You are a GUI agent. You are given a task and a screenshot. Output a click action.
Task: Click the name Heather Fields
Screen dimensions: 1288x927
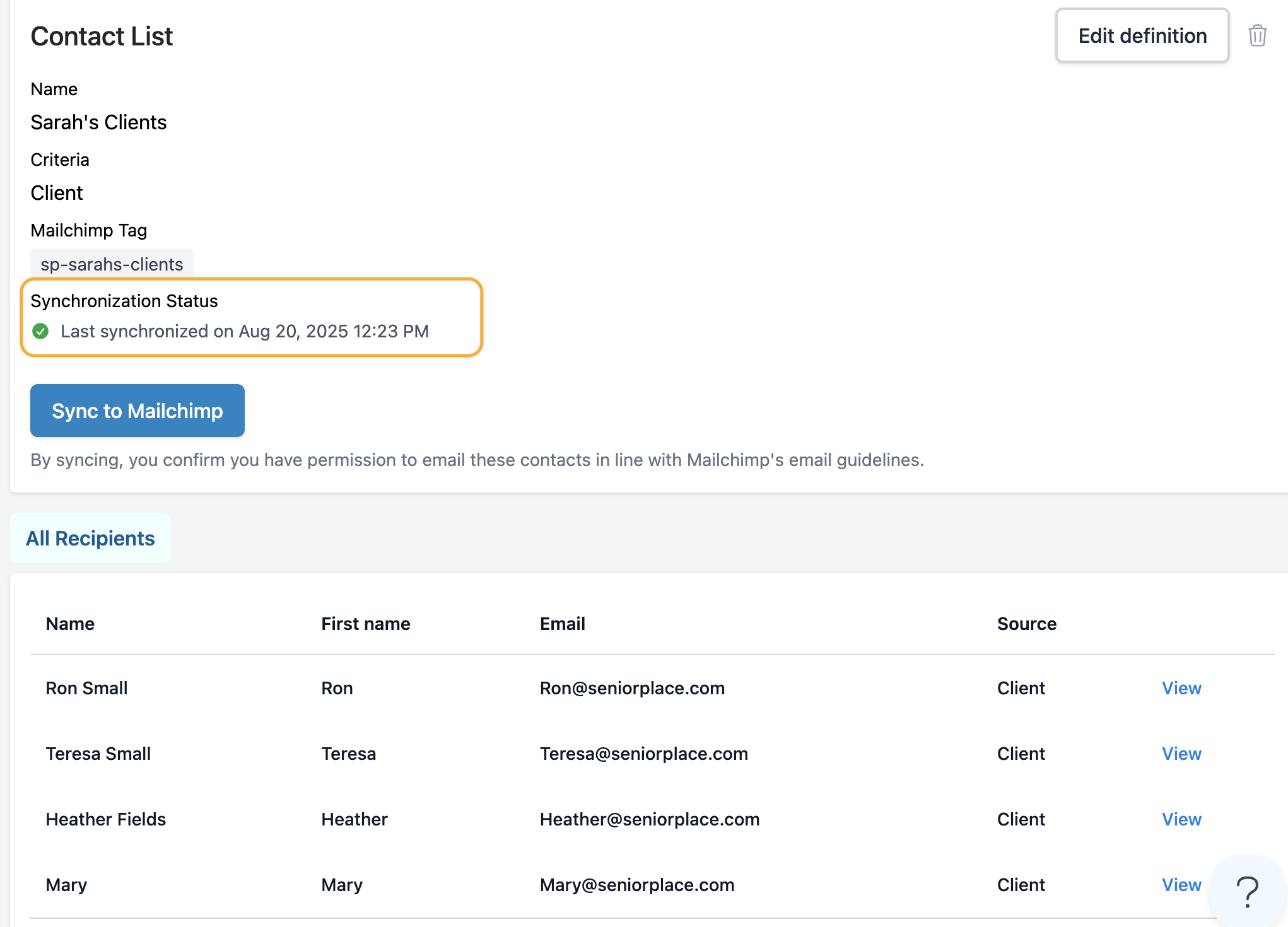pos(106,819)
